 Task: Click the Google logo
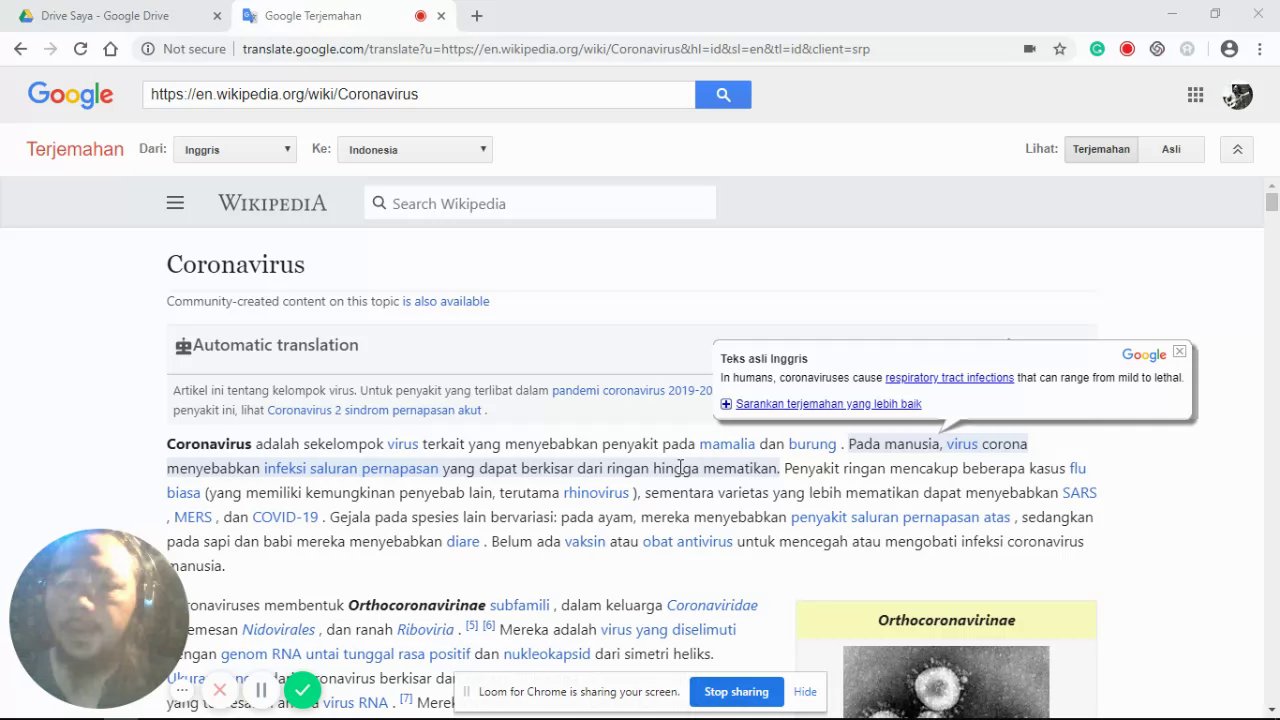[x=70, y=94]
